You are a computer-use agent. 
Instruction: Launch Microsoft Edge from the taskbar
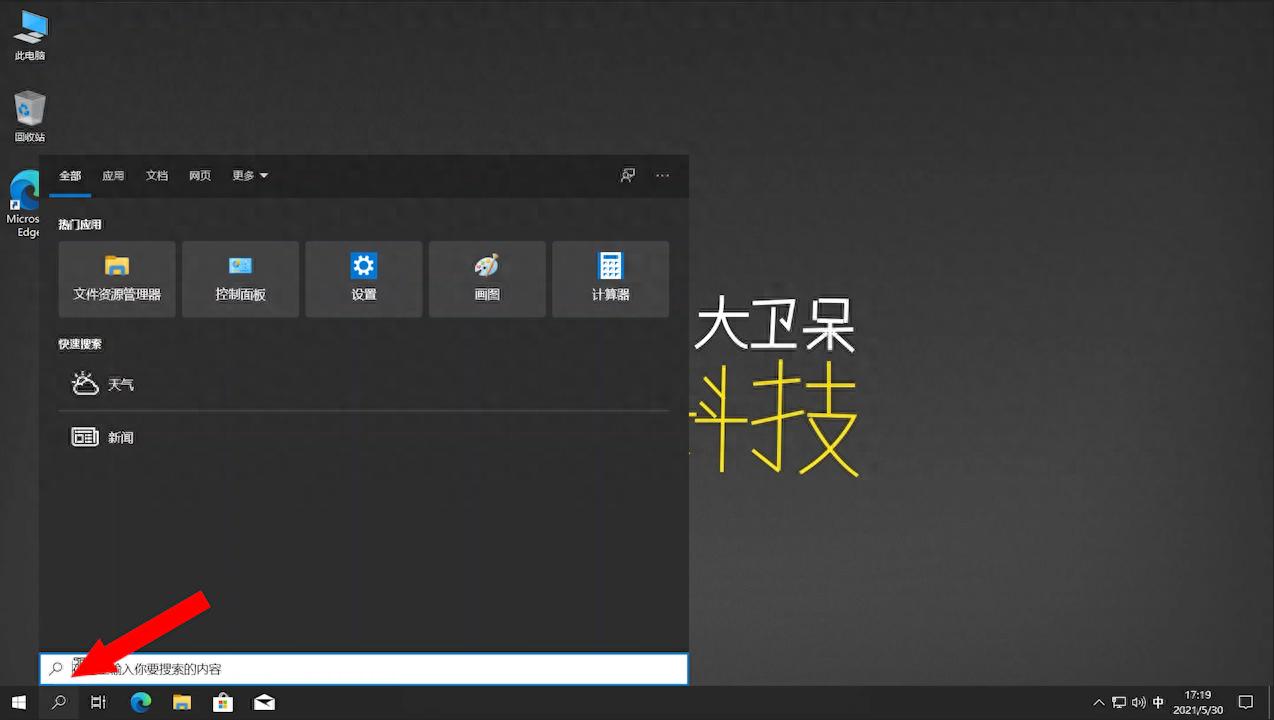pyautogui.click(x=141, y=702)
